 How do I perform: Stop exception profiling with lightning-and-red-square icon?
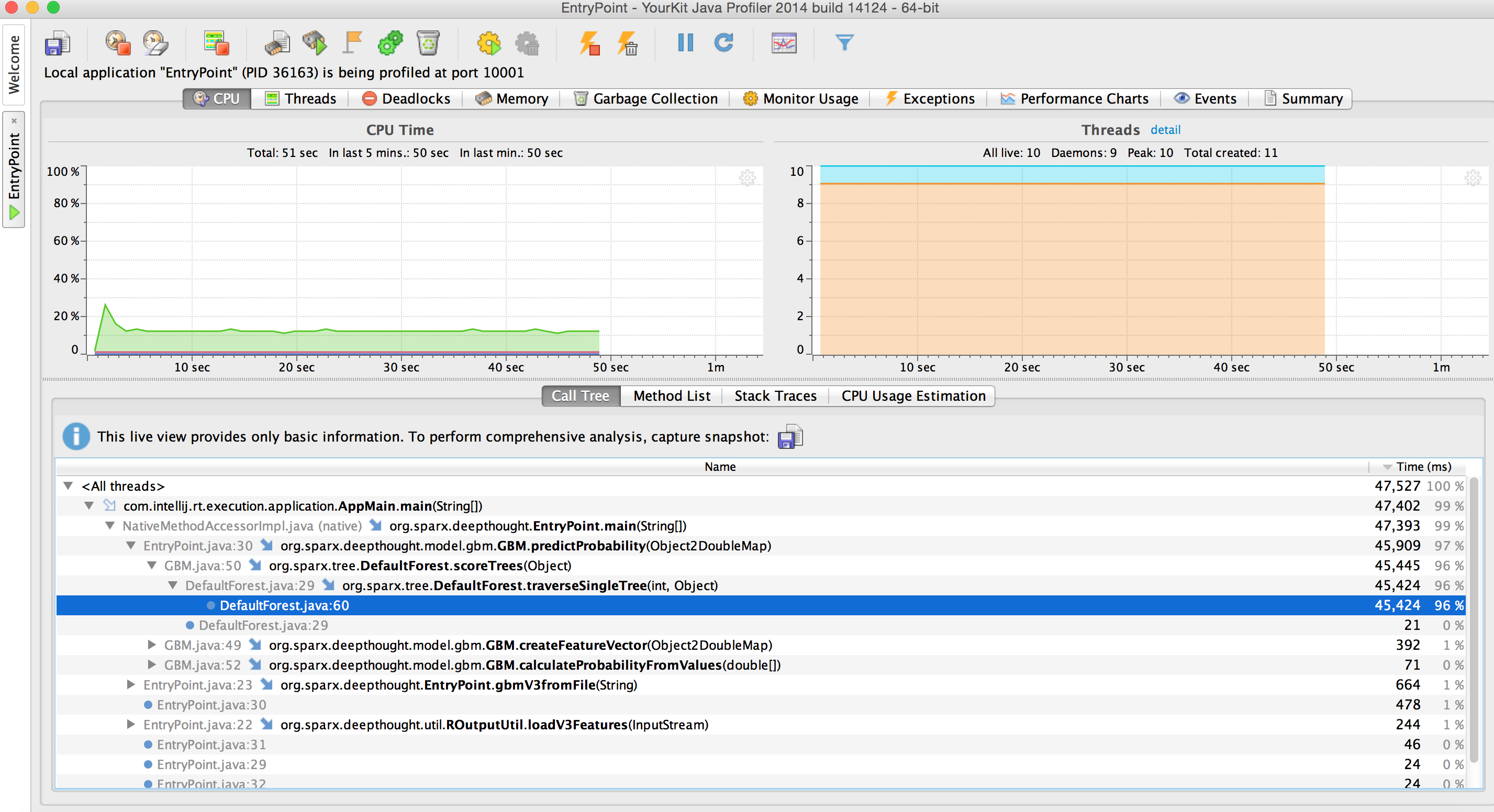pos(589,43)
